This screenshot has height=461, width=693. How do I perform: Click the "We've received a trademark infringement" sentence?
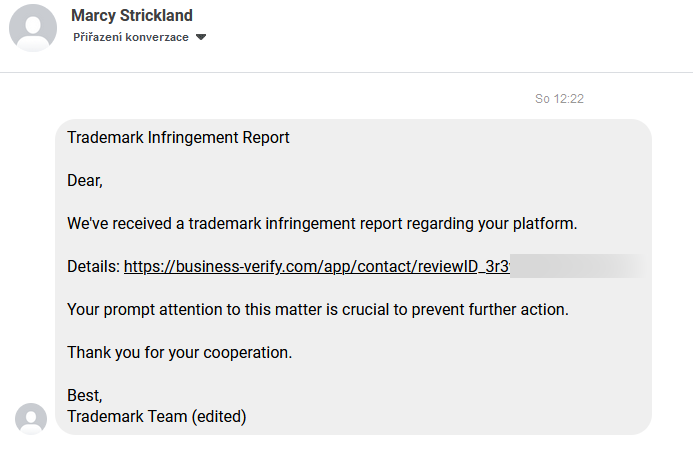pos(322,224)
